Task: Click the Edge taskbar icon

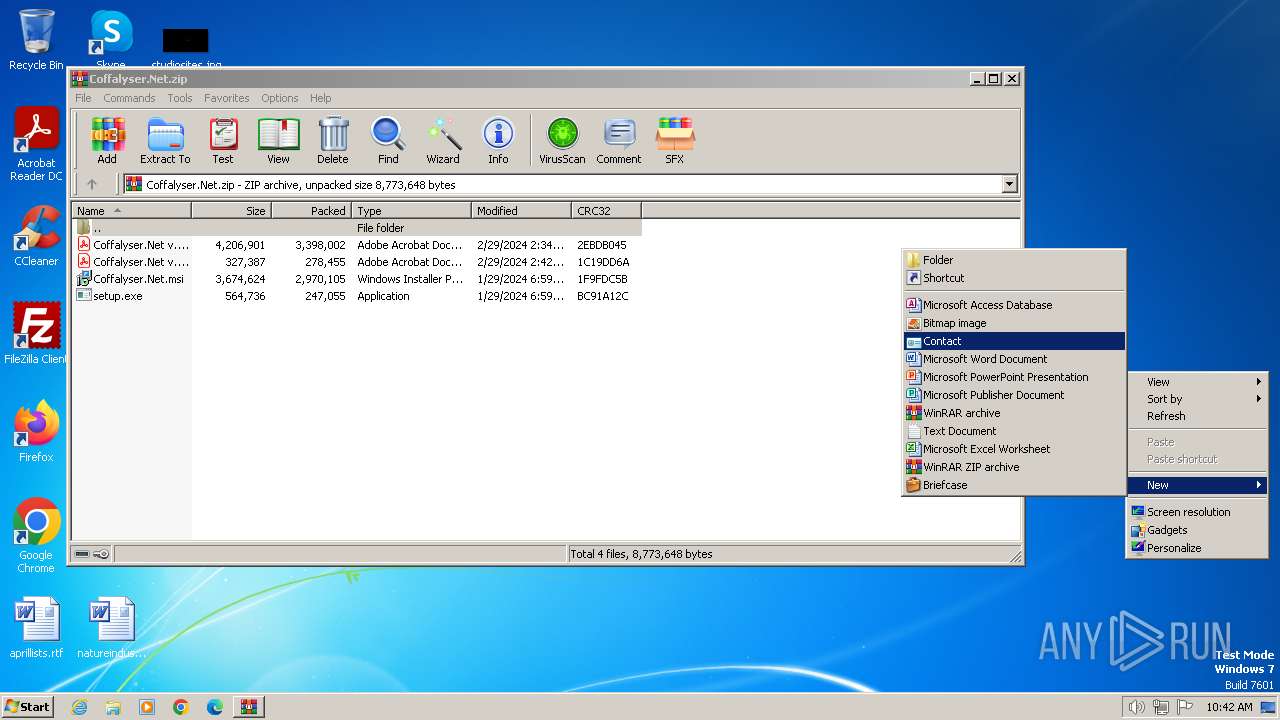Action: (x=215, y=707)
